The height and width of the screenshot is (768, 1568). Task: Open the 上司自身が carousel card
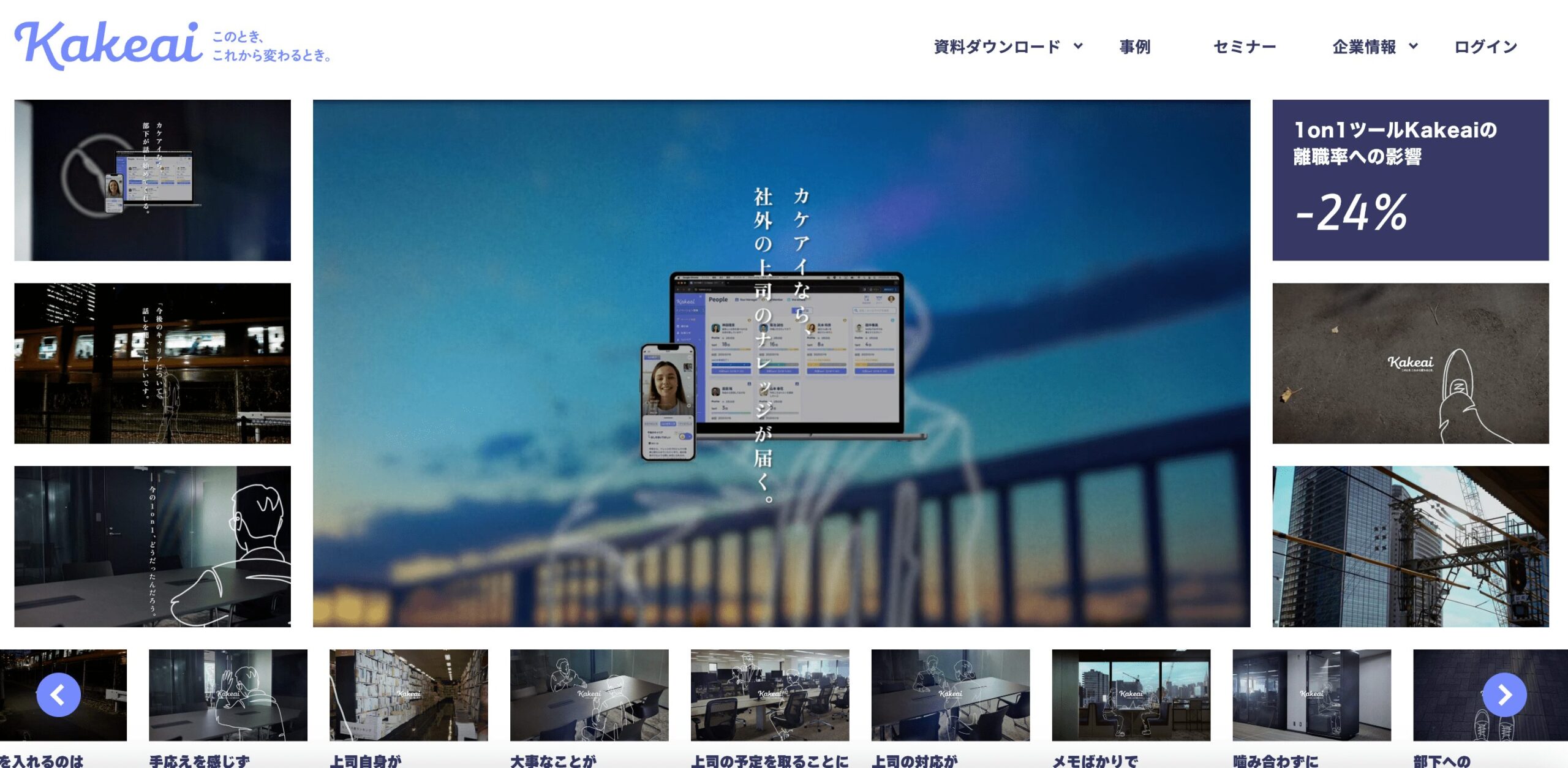[409, 695]
